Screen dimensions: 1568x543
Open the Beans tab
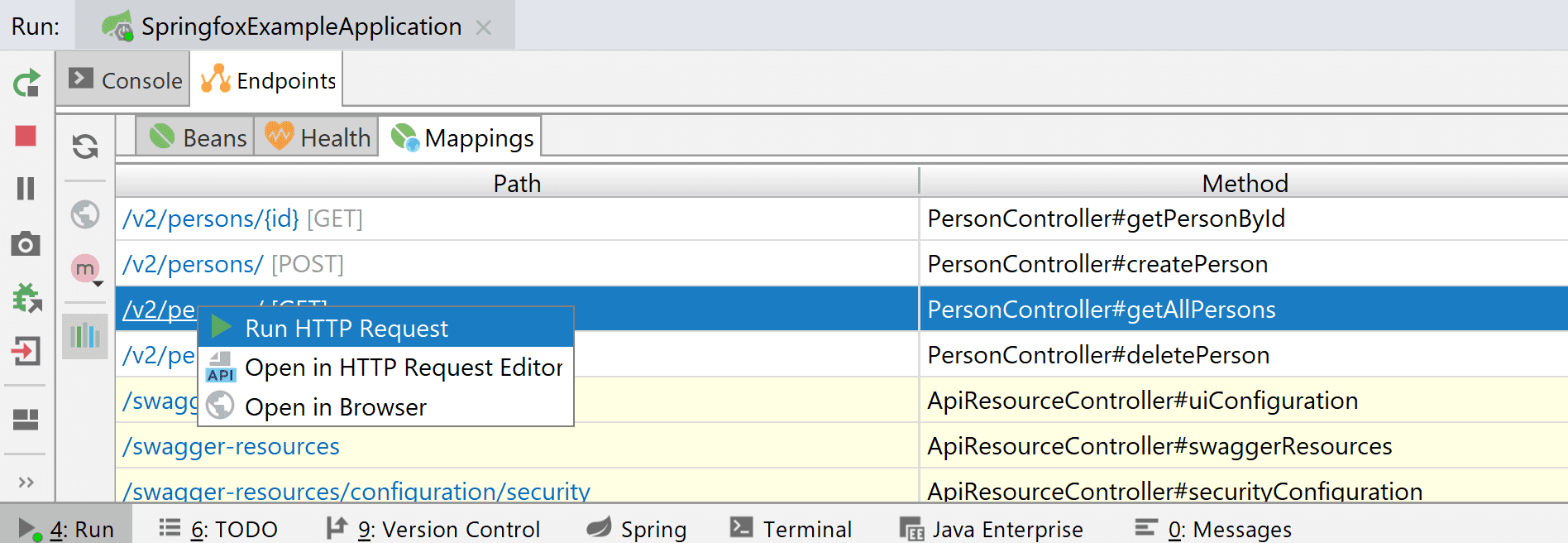point(198,137)
